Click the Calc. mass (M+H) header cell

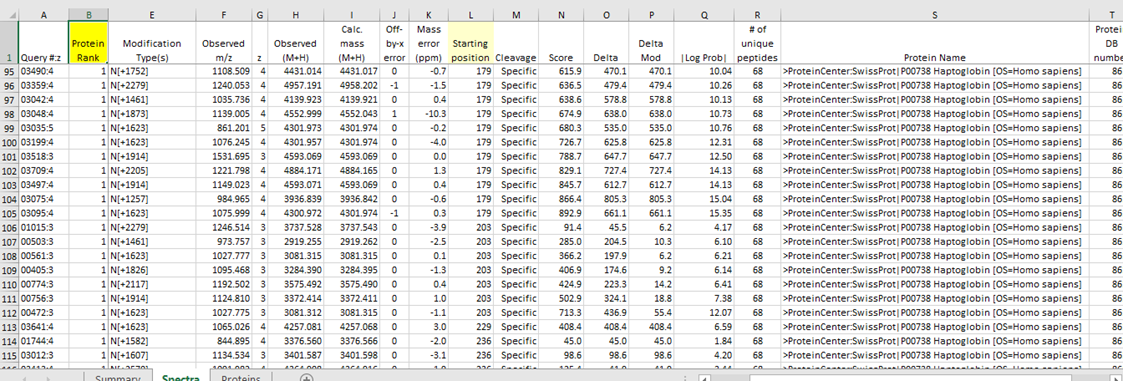pyautogui.click(x=351, y=43)
